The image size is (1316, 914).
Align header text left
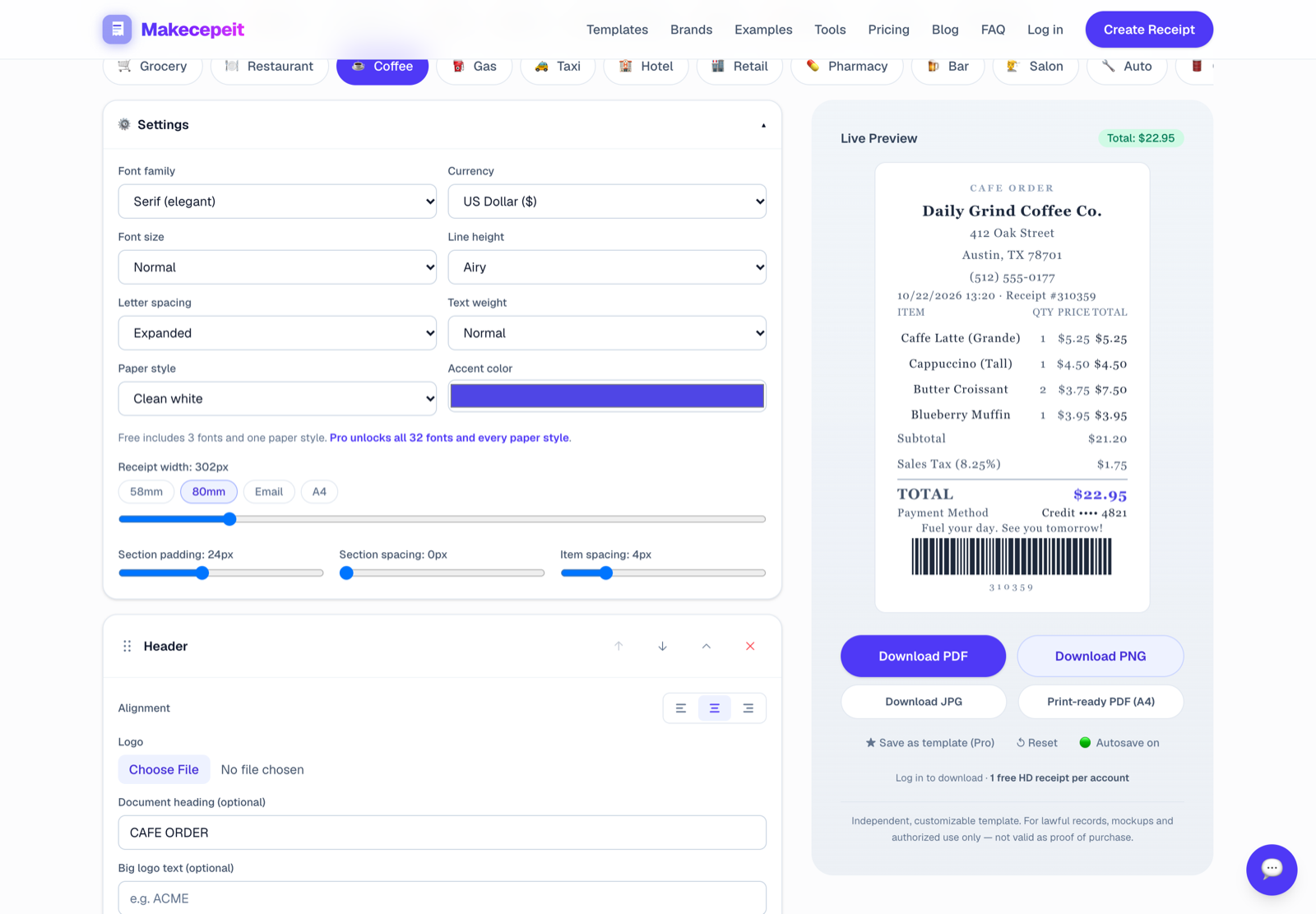point(681,708)
